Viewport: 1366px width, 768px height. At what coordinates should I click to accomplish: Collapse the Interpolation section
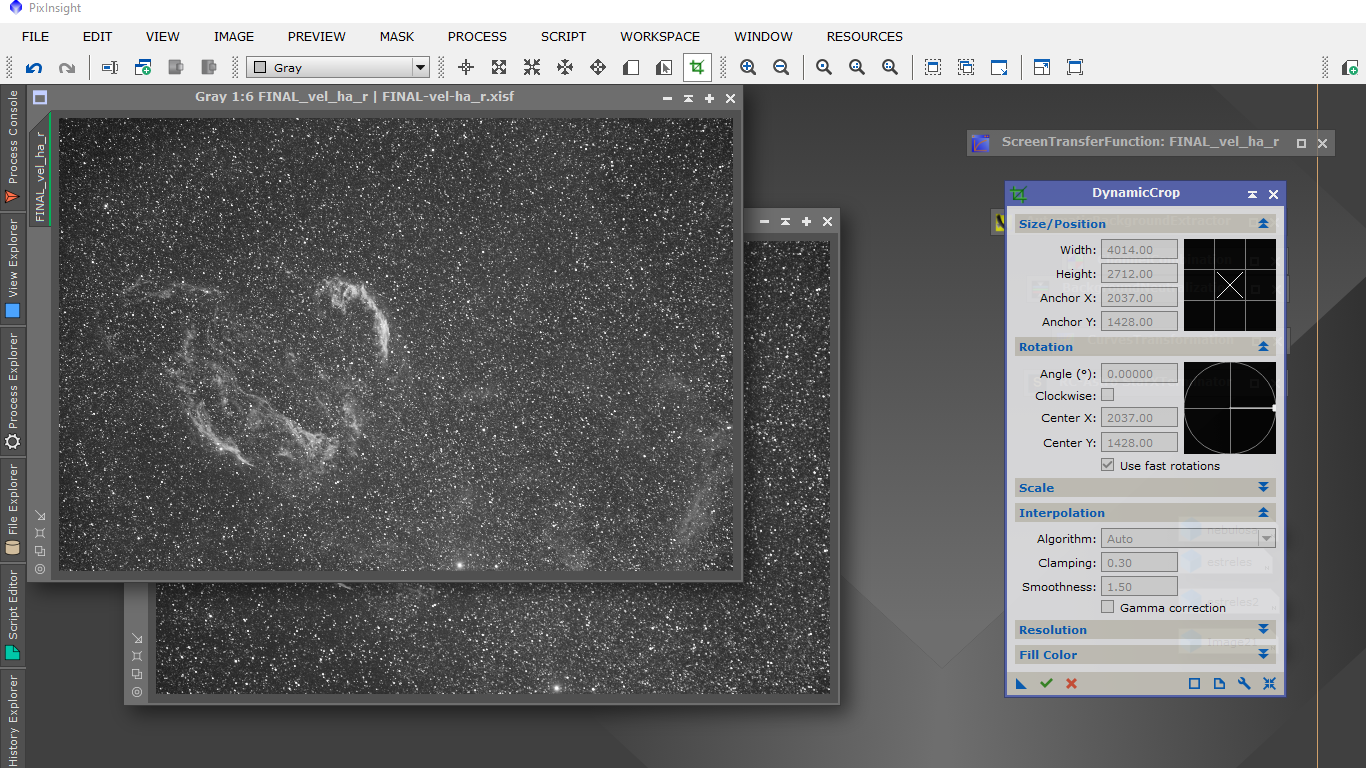coord(1263,513)
